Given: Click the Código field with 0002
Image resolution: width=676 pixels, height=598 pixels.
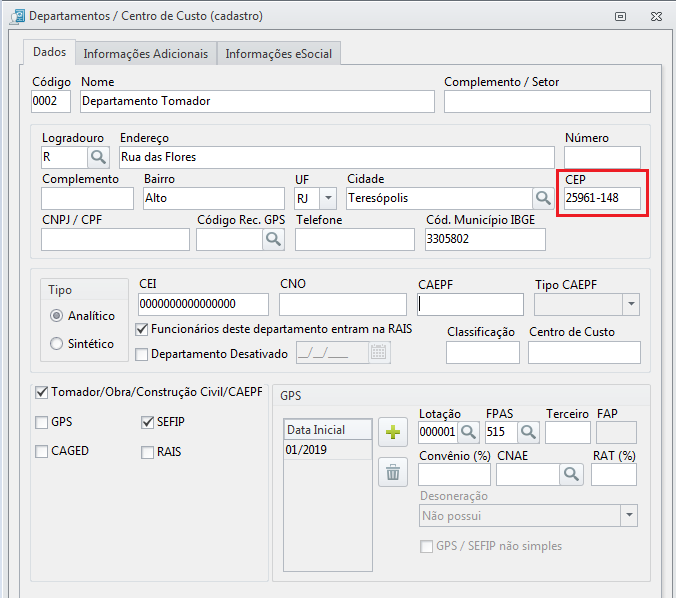Looking at the screenshot, I should 51,101.
